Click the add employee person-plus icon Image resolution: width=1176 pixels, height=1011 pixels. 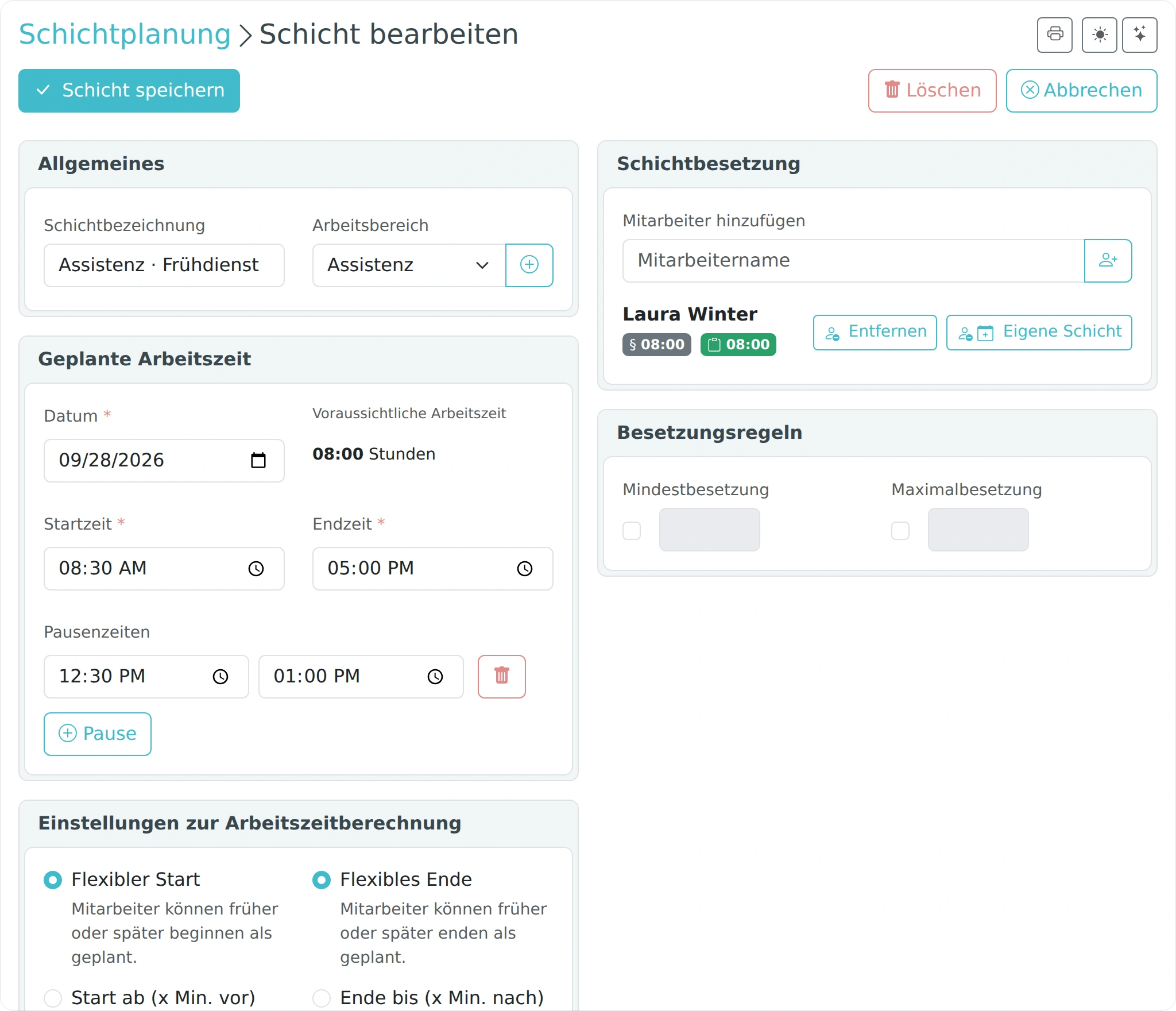point(1108,261)
